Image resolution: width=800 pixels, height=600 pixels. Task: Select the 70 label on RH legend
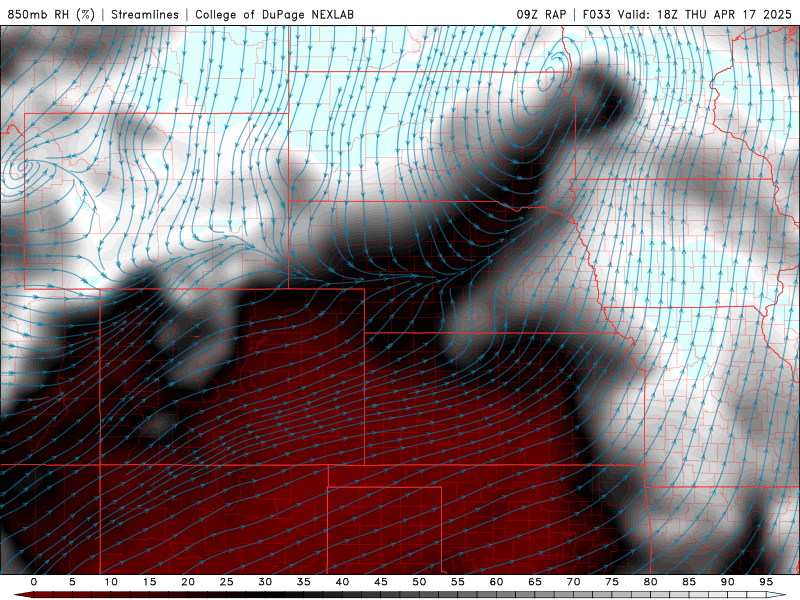(x=573, y=582)
